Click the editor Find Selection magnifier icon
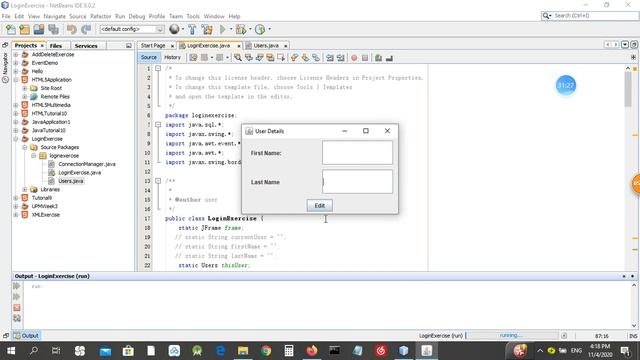This screenshot has width=640, height=360. (238, 58)
